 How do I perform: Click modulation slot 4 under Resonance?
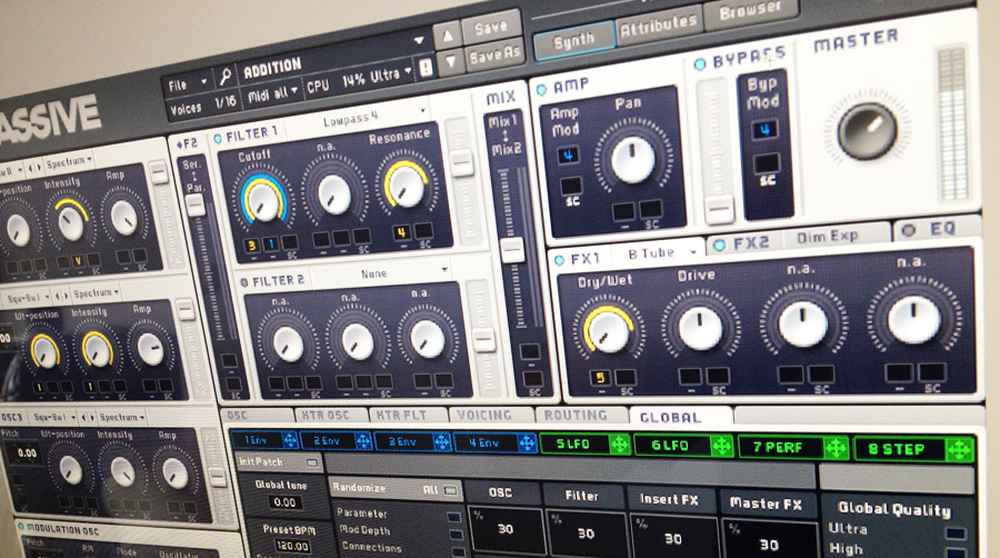click(402, 233)
